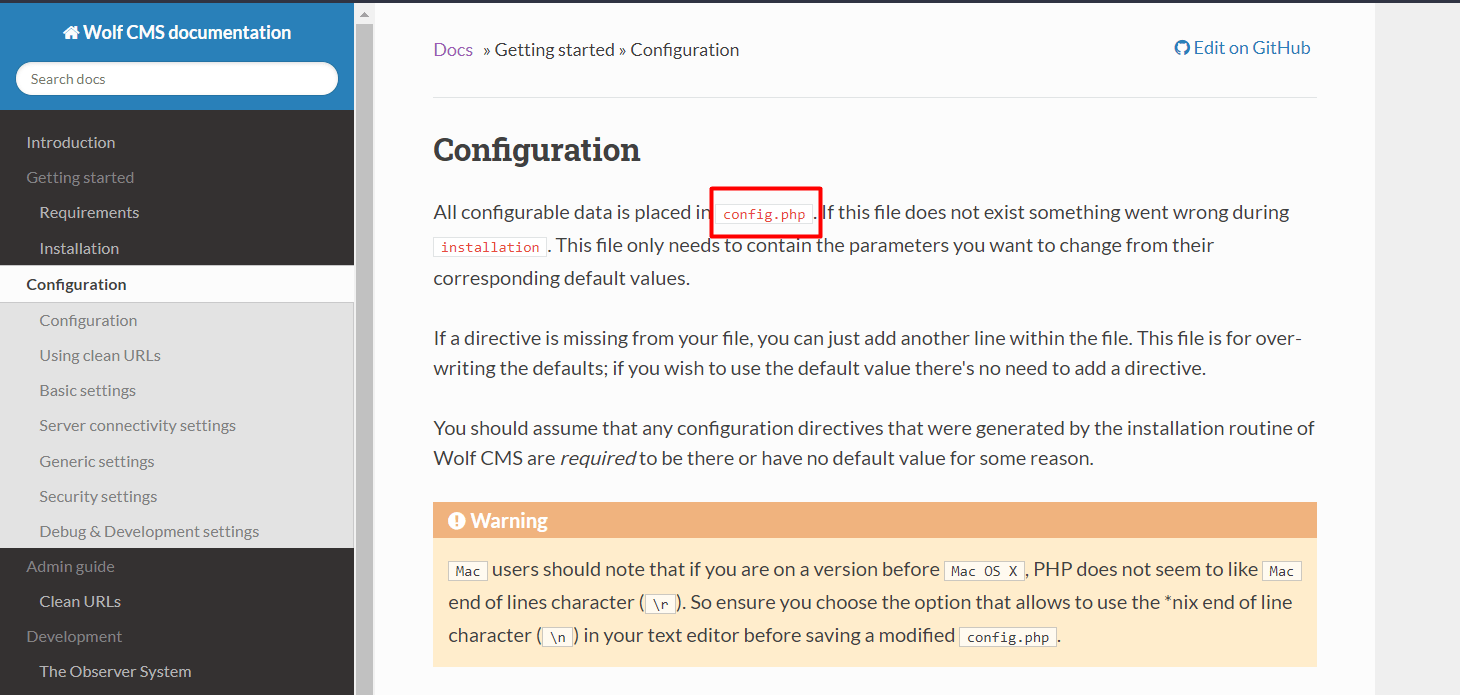Image resolution: width=1460 pixels, height=695 pixels.
Task: Jump to Basic settings section
Action: point(87,390)
